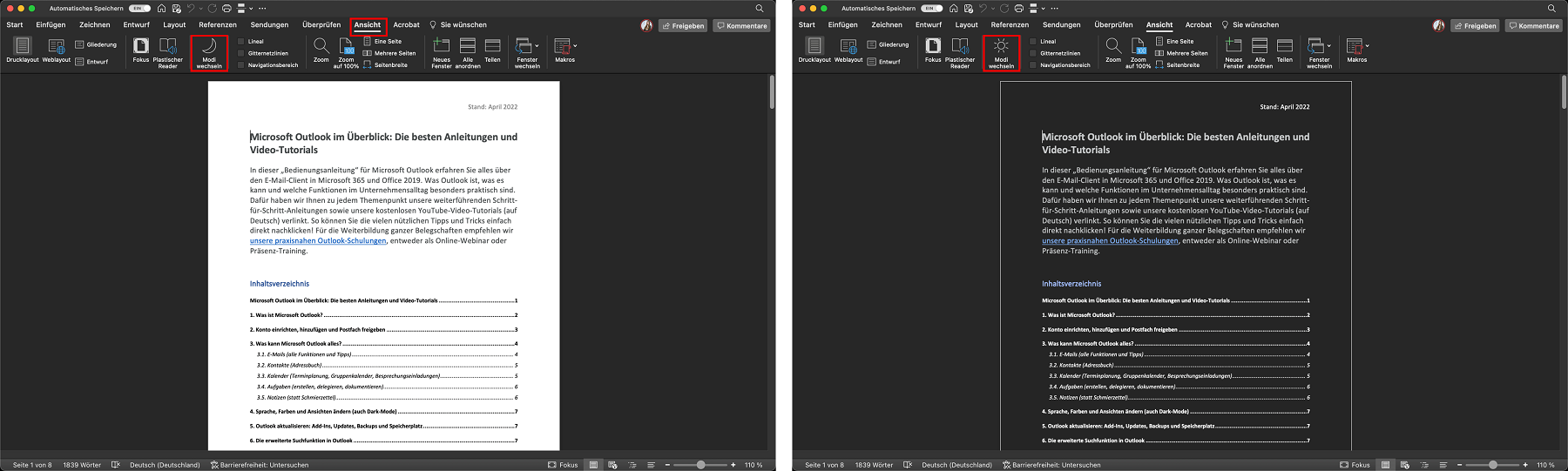Click Alle anordnen in right window
Image resolution: width=1568 pixels, height=471 pixels.
click(1260, 52)
